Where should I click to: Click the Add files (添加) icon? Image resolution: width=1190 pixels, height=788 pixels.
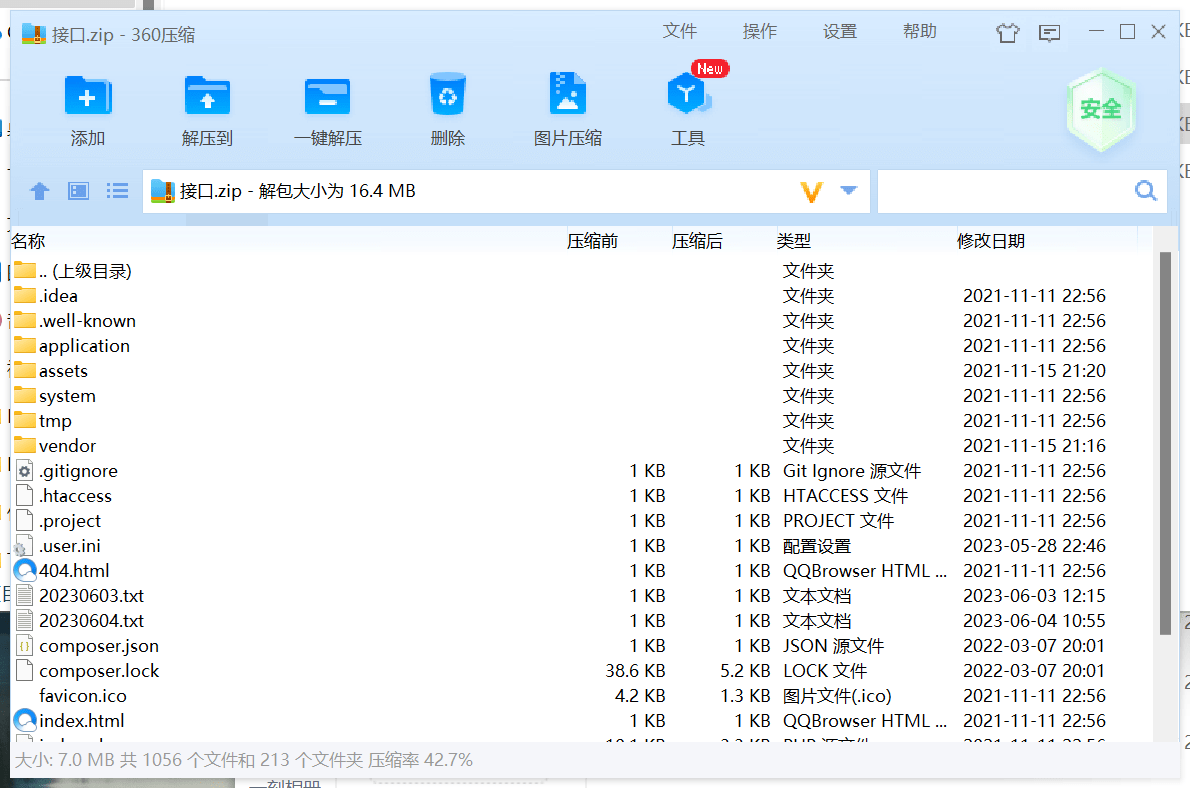point(88,97)
